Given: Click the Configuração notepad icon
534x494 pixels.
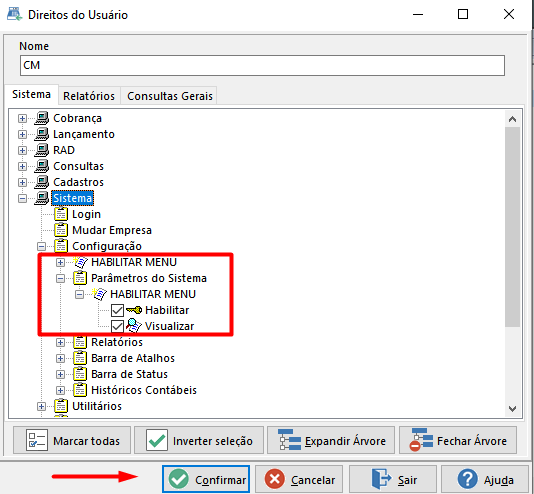Looking at the screenshot, I should [61, 246].
